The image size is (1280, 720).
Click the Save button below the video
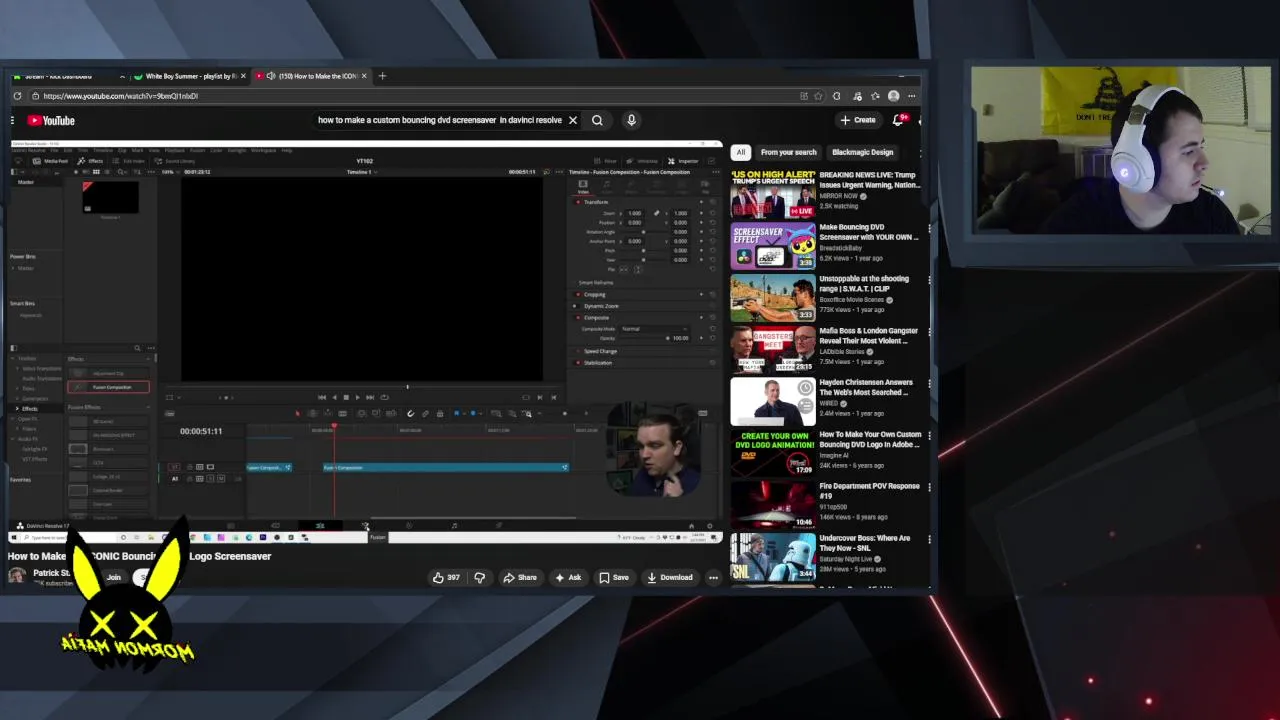[614, 577]
